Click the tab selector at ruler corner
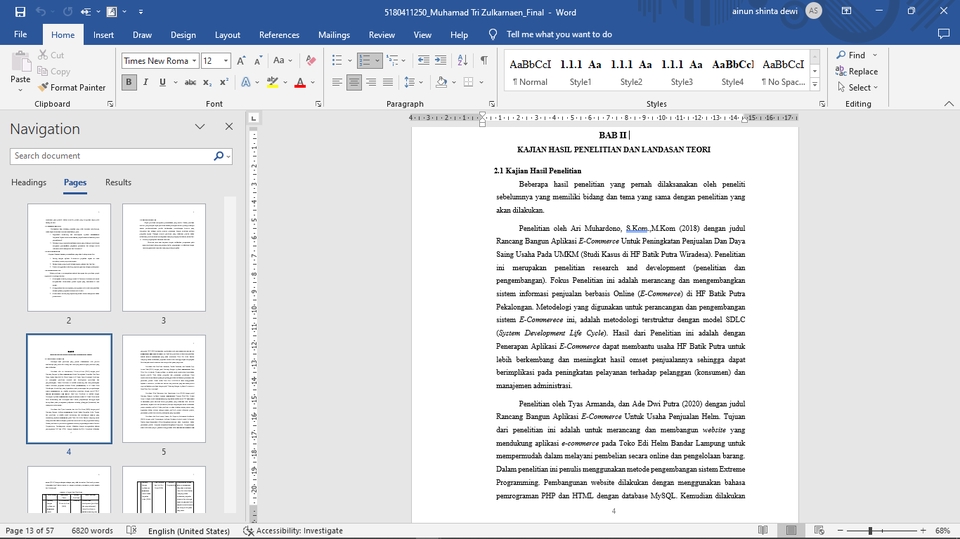 [x=253, y=118]
